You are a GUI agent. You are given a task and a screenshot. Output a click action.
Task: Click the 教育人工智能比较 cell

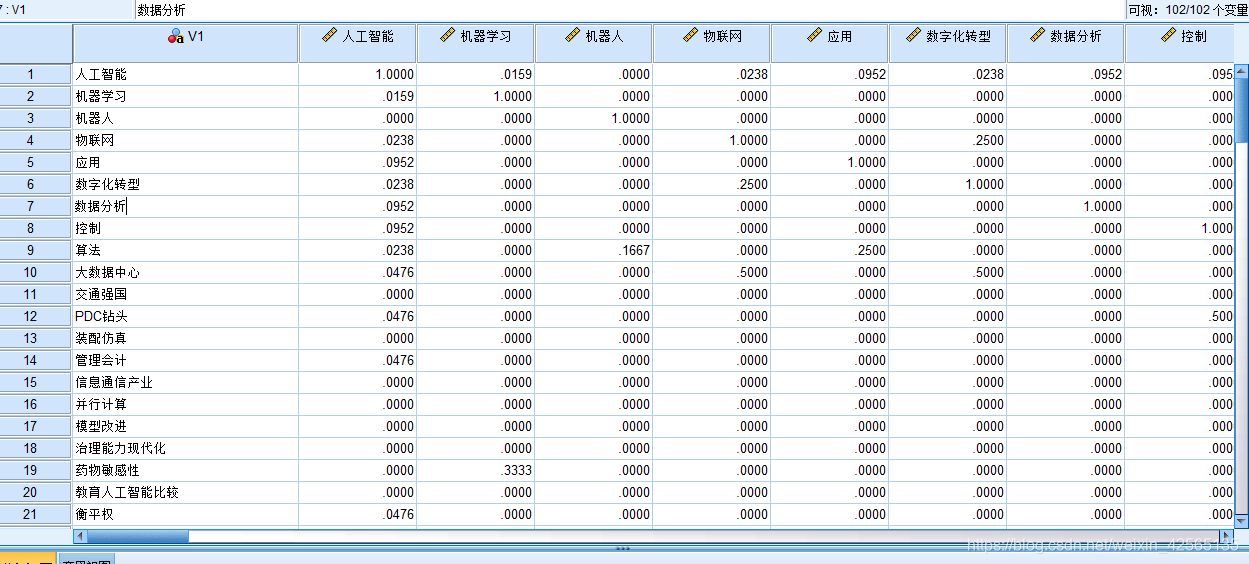(186, 492)
